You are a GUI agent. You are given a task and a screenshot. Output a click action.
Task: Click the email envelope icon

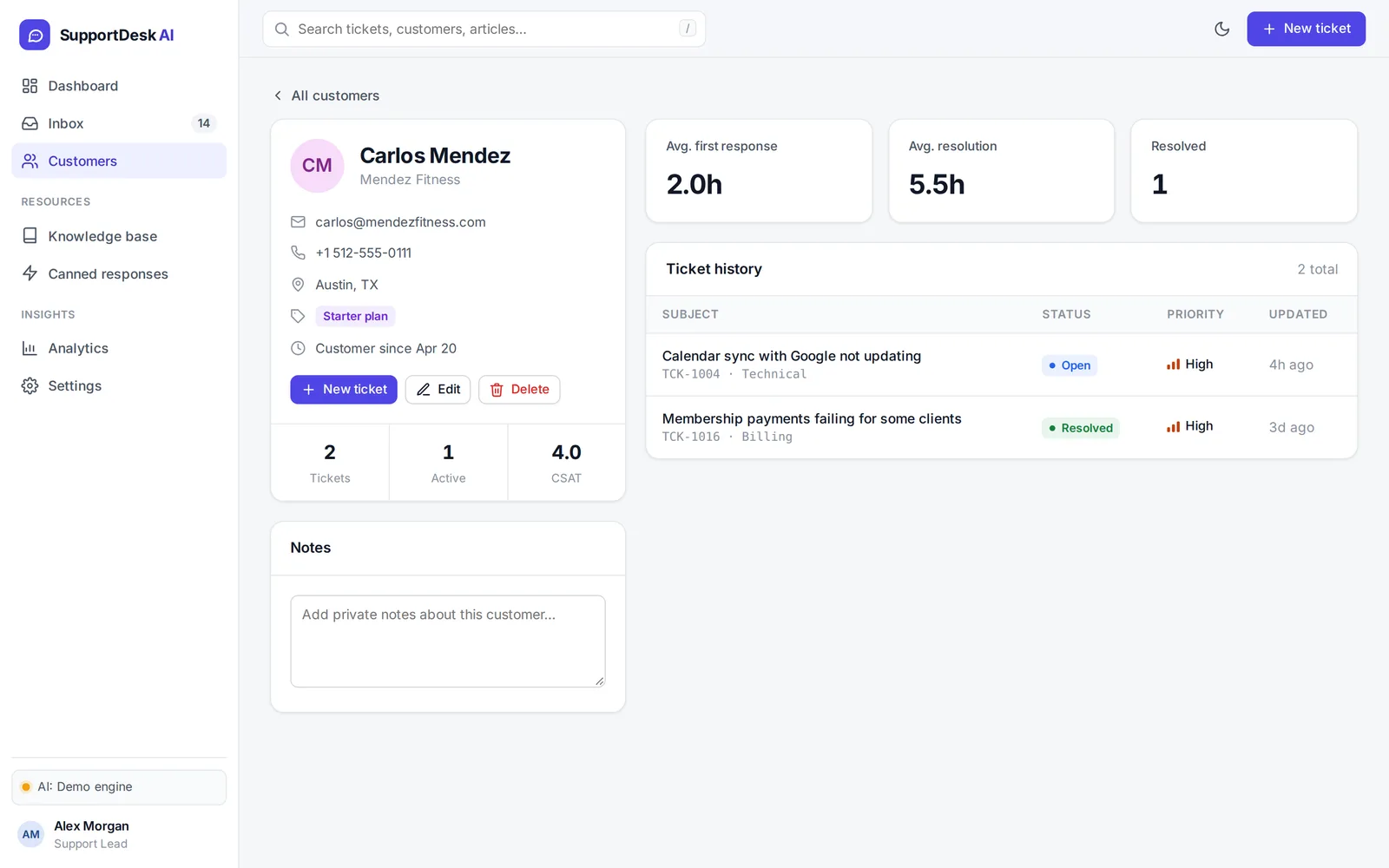pos(298,222)
